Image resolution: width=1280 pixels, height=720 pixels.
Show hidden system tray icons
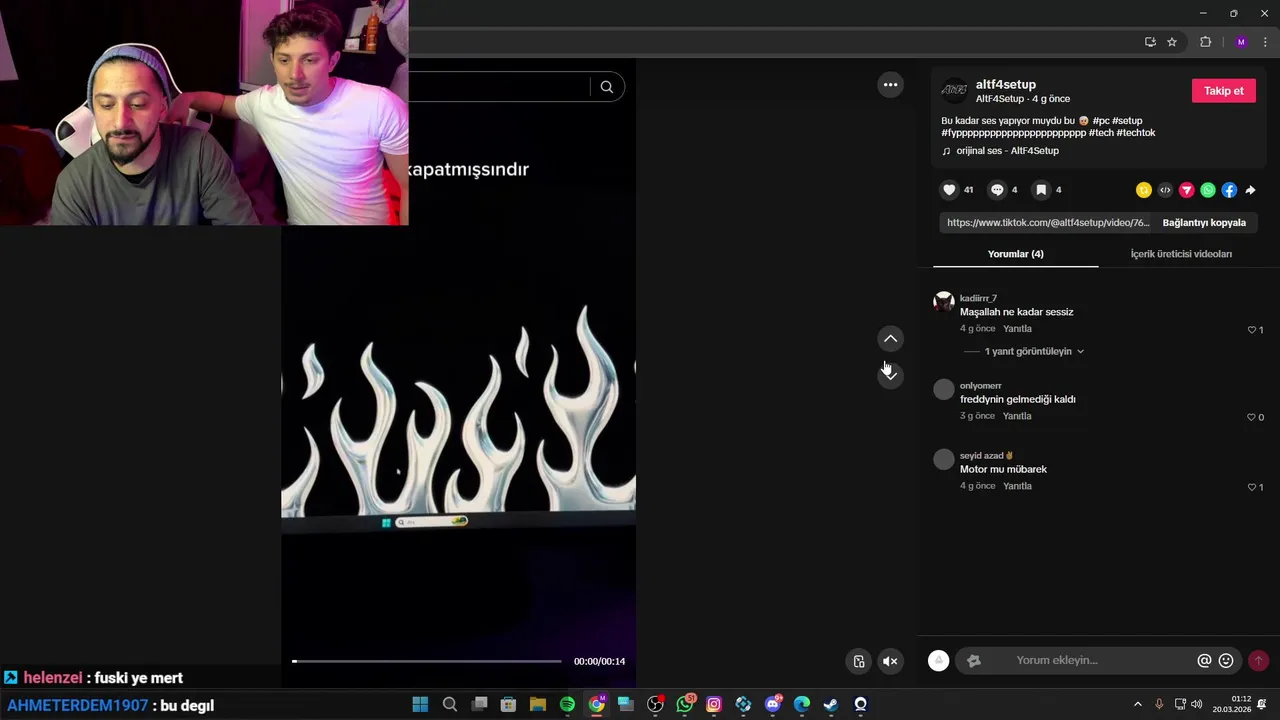click(1137, 704)
